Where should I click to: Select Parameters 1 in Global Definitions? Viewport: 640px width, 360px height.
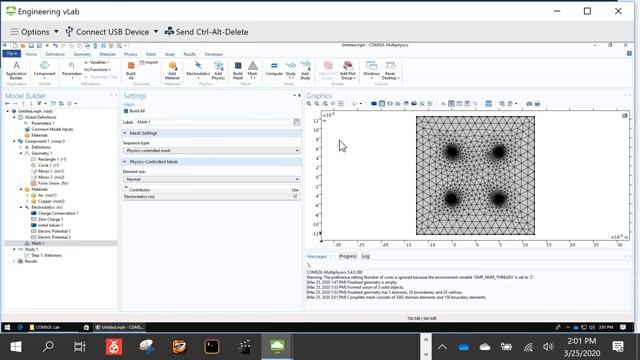click(x=39, y=123)
